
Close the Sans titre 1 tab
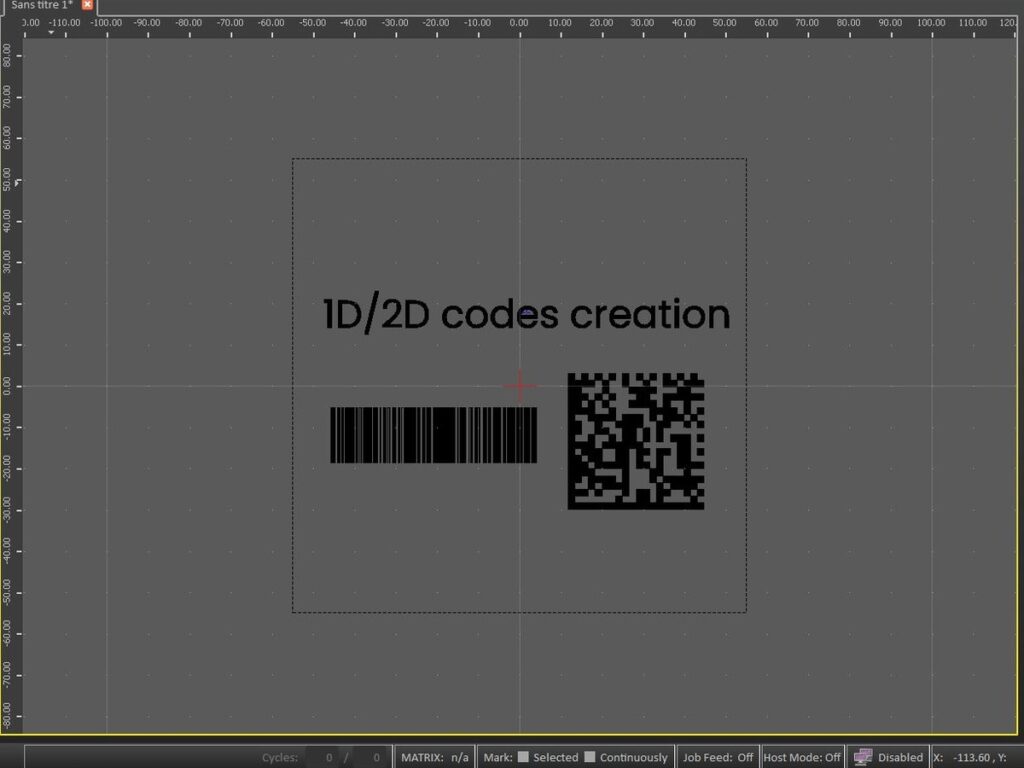click(87, 5)
